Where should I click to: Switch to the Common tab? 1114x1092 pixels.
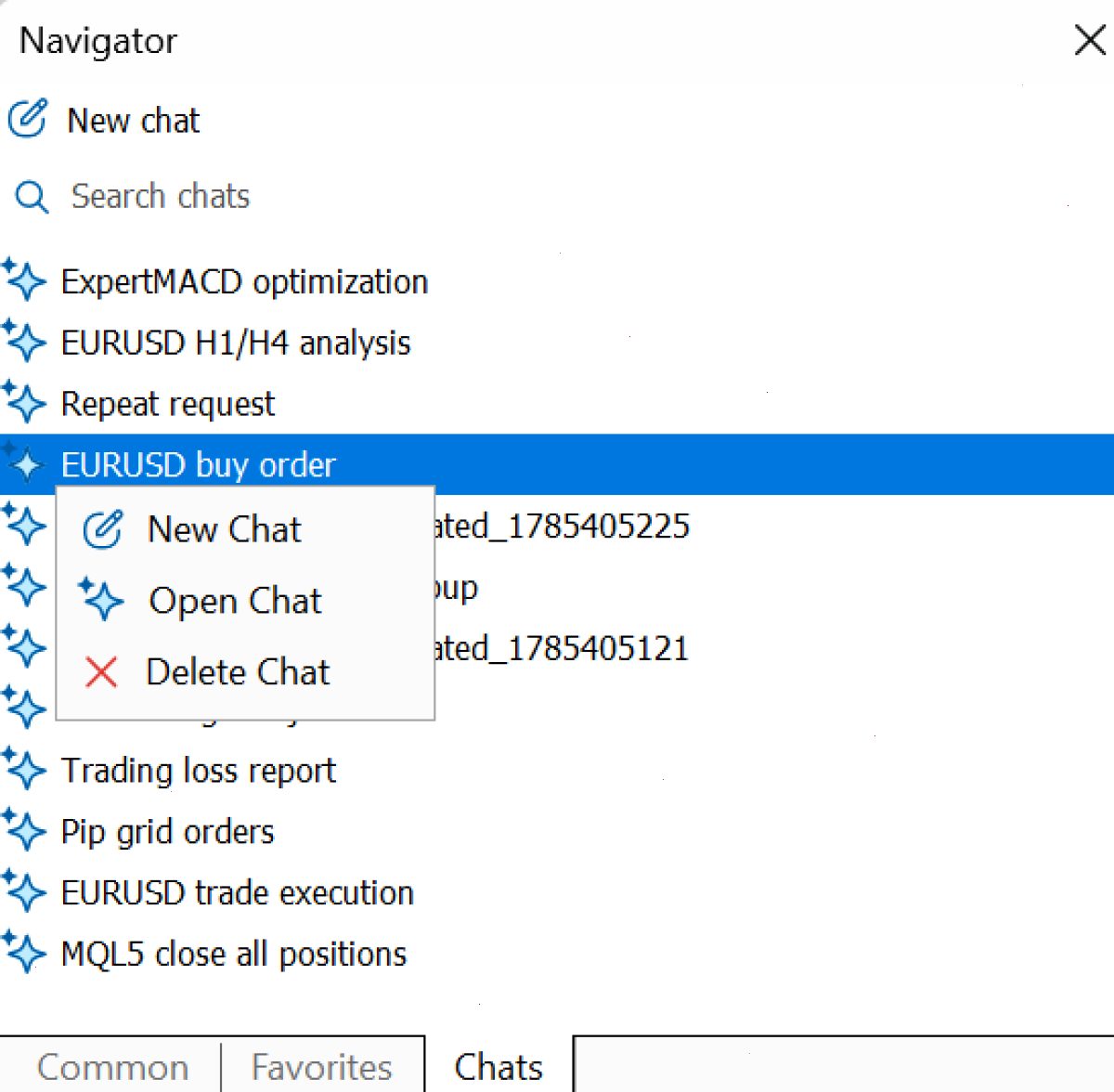click(x=112, y=1067)
